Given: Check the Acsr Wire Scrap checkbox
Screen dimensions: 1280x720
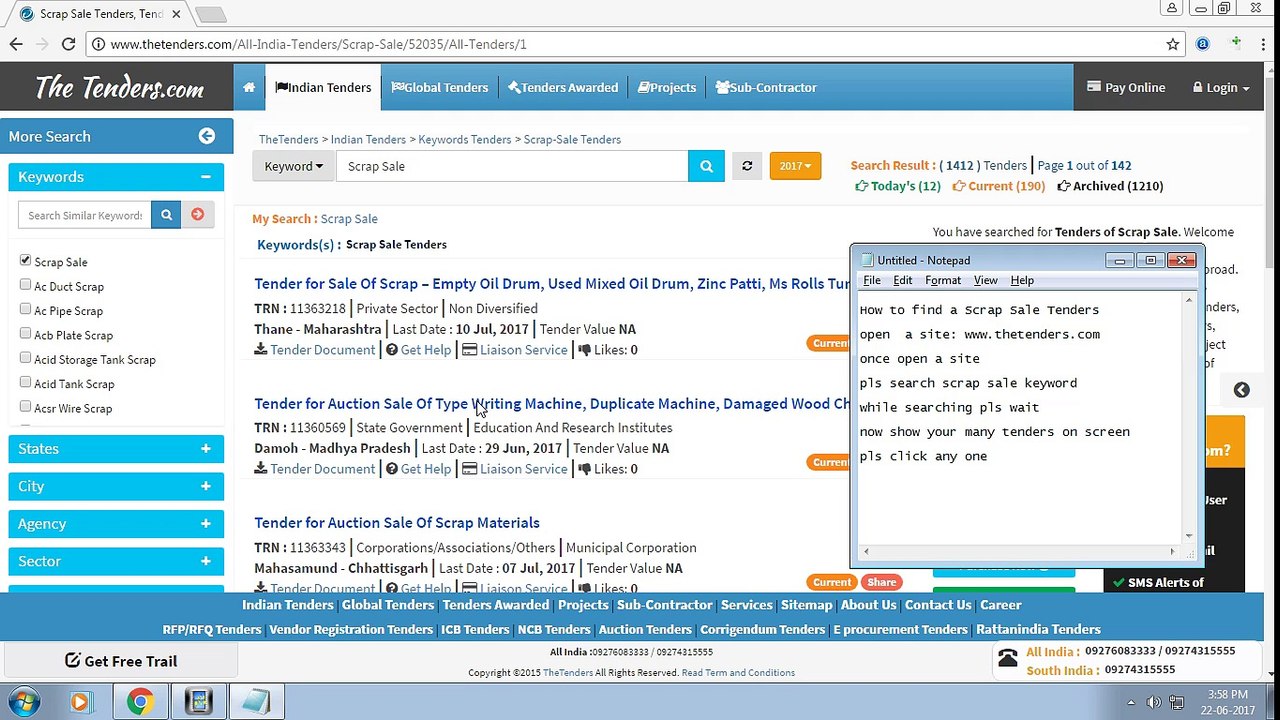Looking at the screenshot, I should tap(25, 407).
